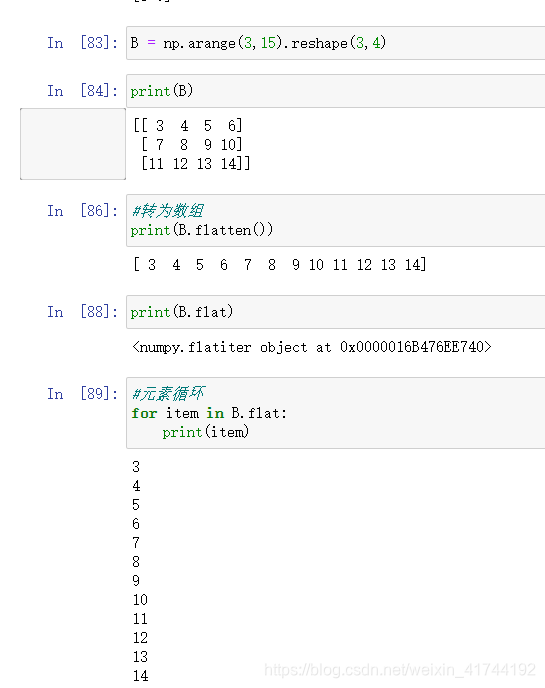Click the for-loop code cell In [89]
The width and height of the screenshot is (545, 688).
(x=336, y=413)
